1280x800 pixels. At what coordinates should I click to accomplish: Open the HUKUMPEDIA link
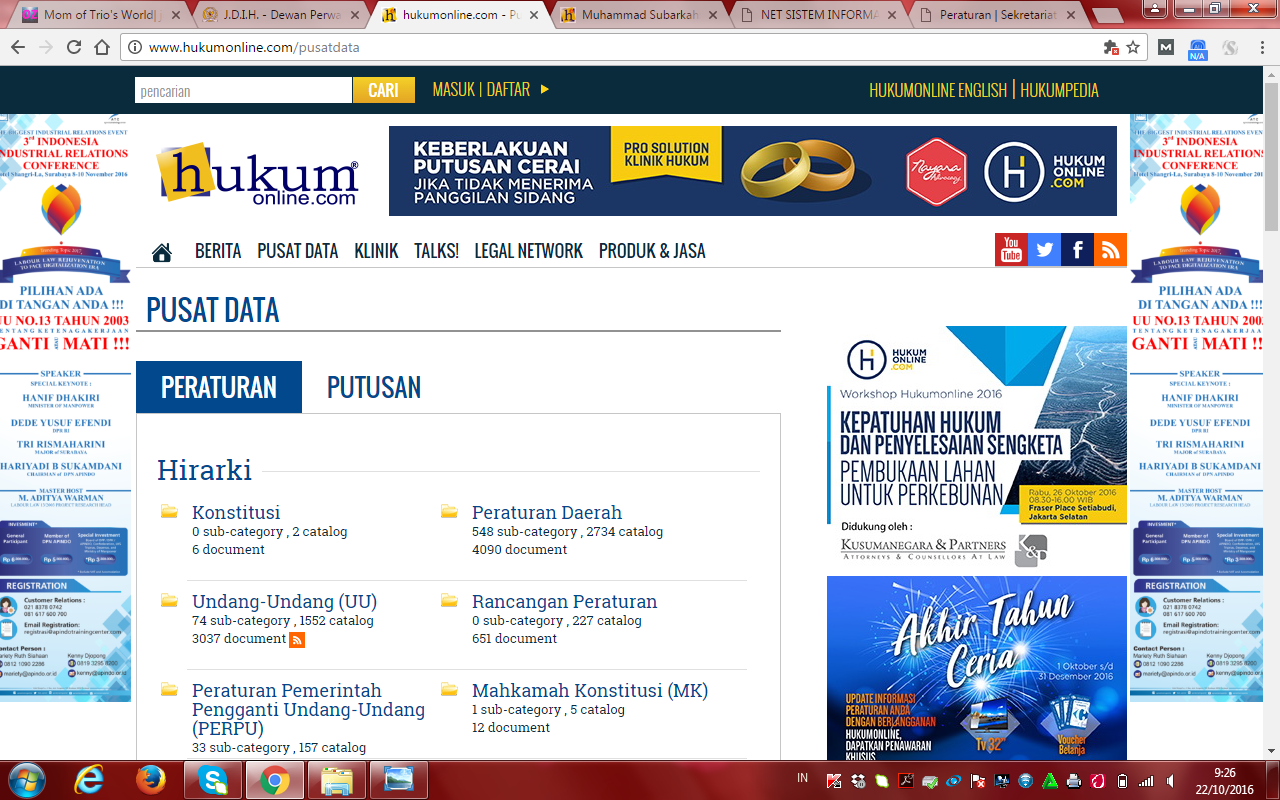click(x=1060, y=90)
